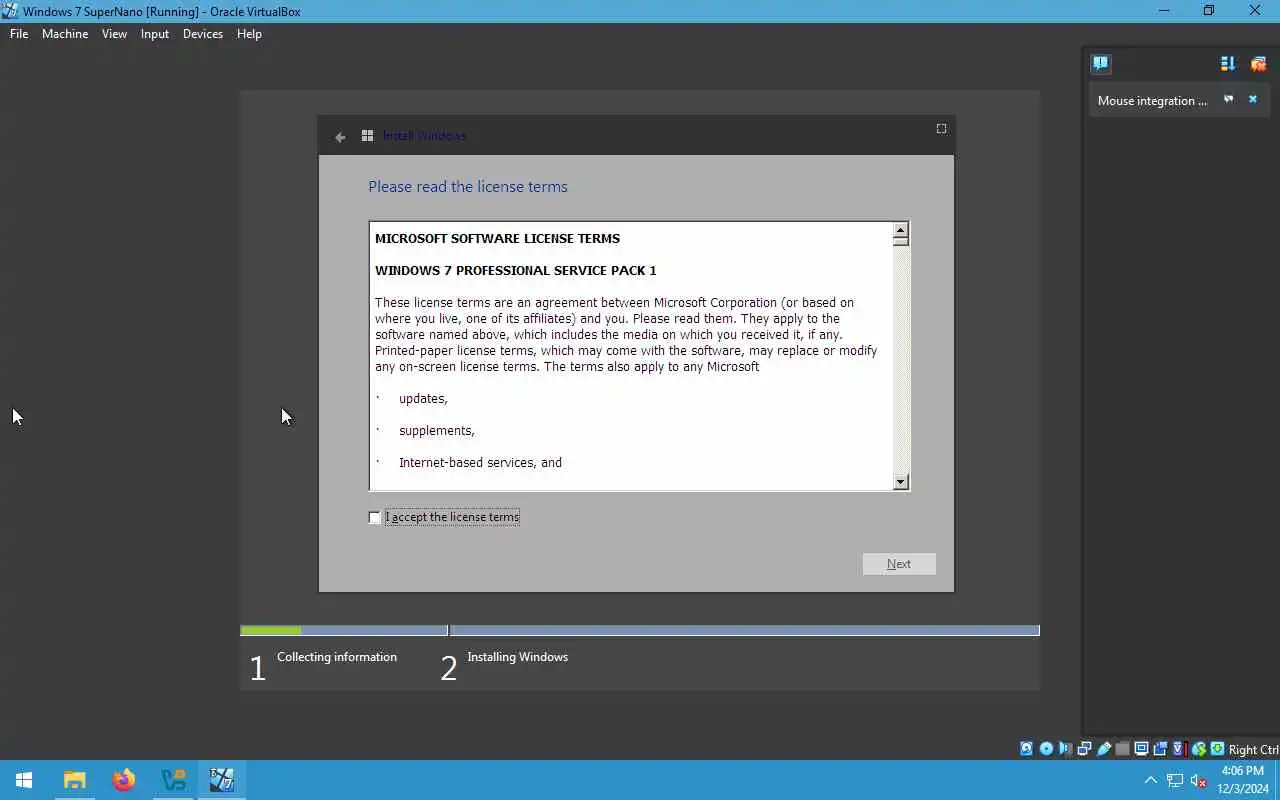Click the license text scroll down arrow

pyautogui.click(x=901, y=482)
